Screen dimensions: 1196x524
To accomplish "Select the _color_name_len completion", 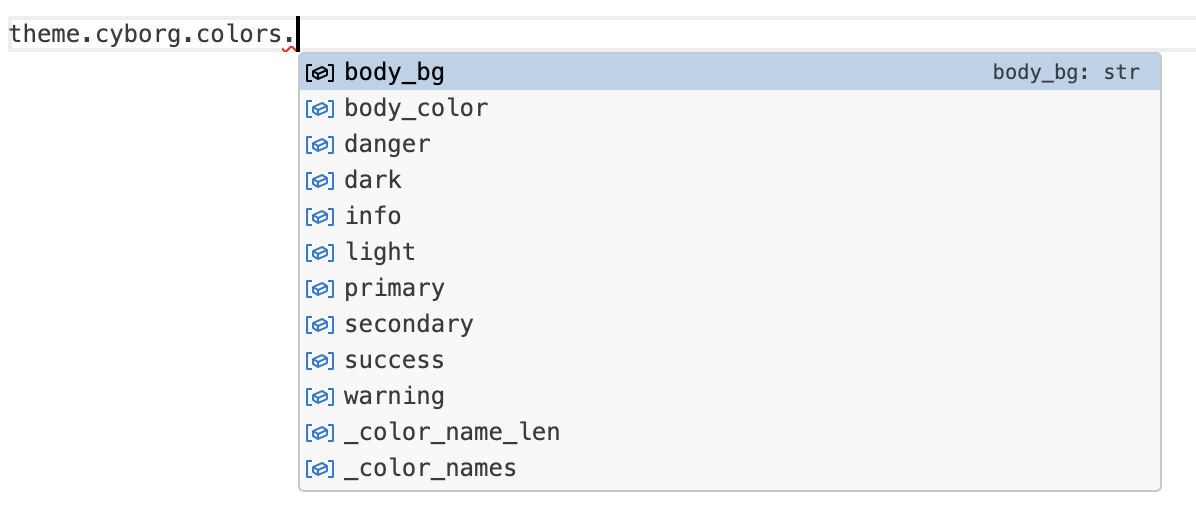I will (x=452, y=432).
